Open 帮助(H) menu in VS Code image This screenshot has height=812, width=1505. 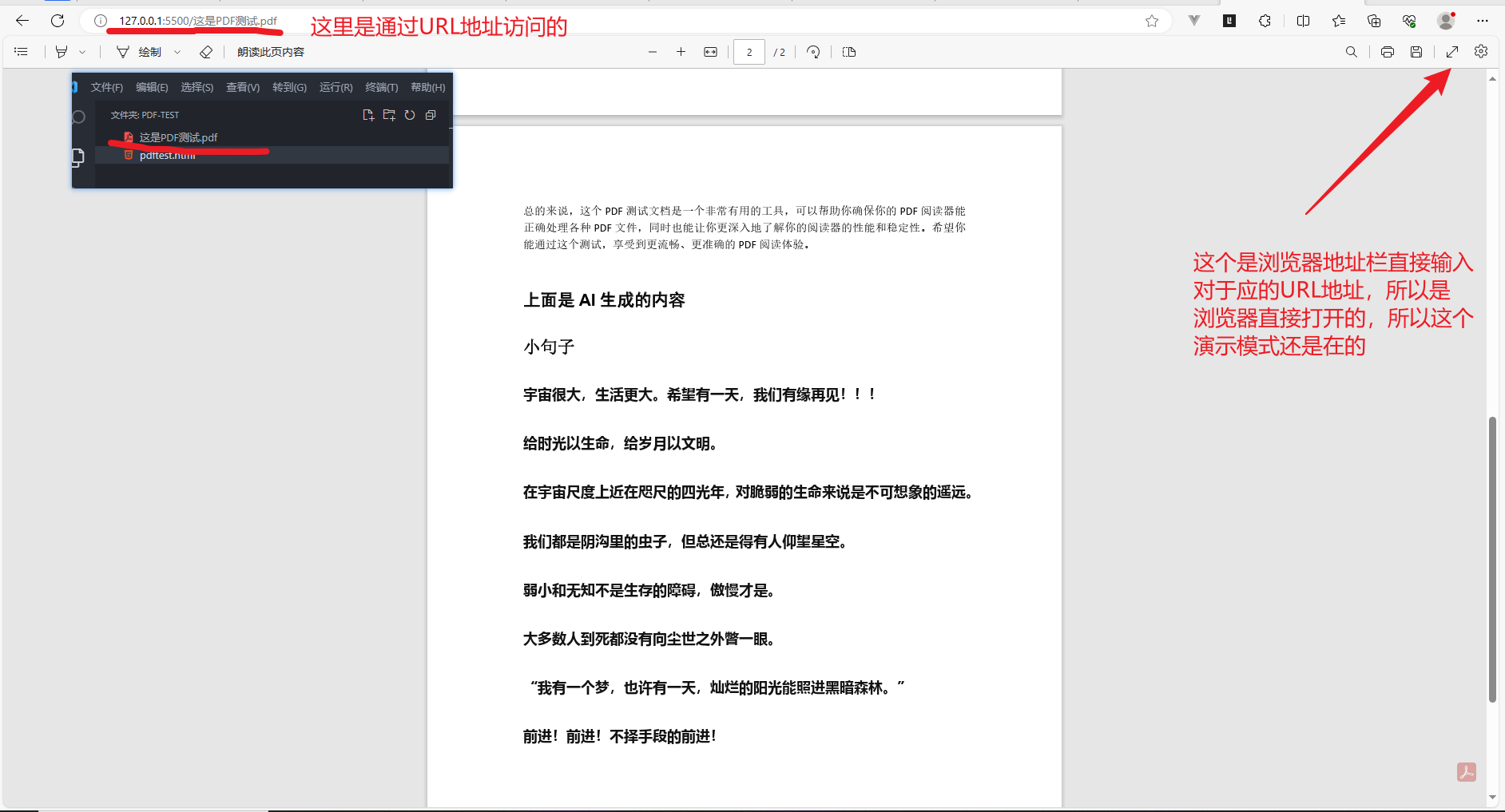(427, 87)
